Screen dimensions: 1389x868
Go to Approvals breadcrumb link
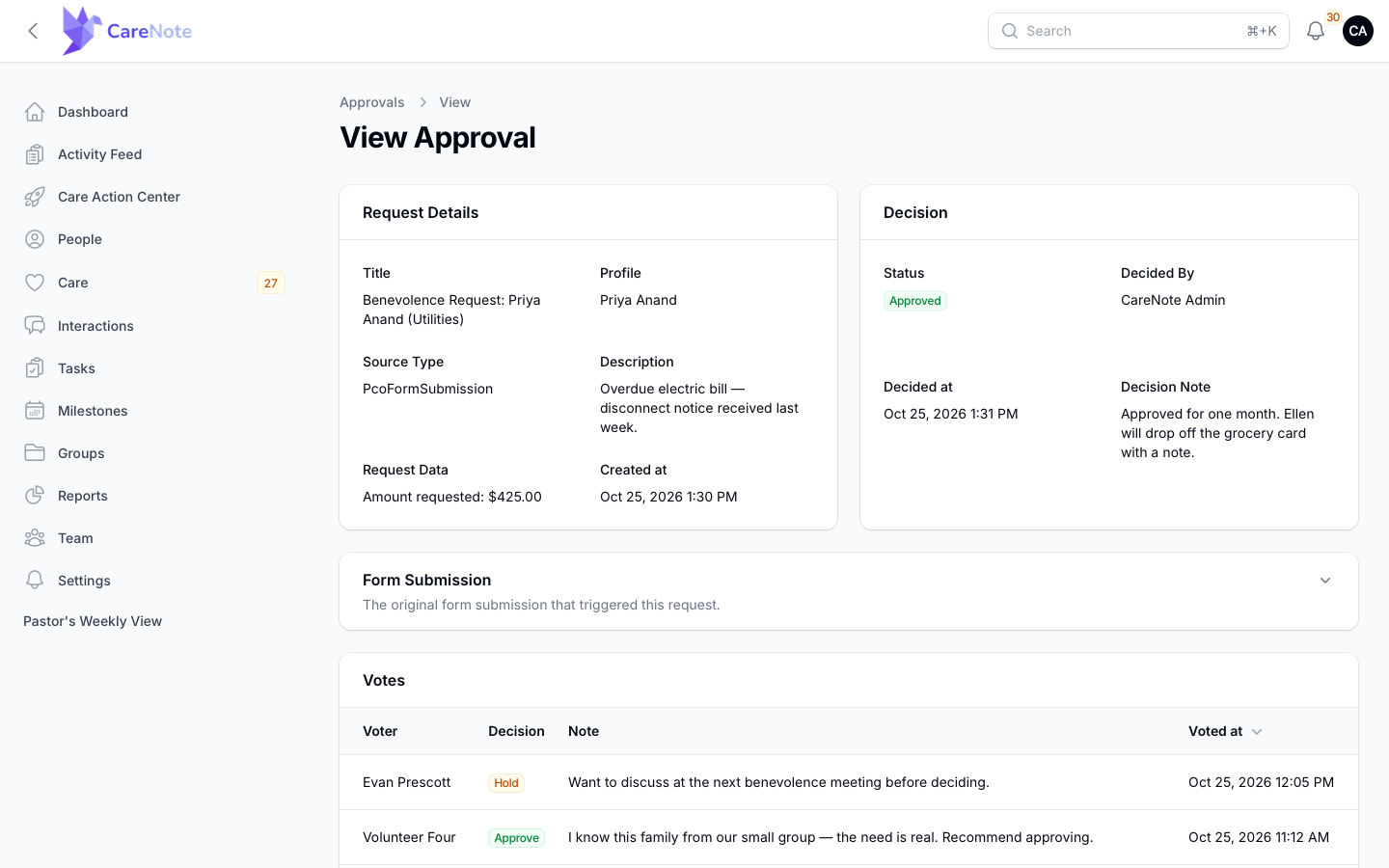[x=372, y=102]
